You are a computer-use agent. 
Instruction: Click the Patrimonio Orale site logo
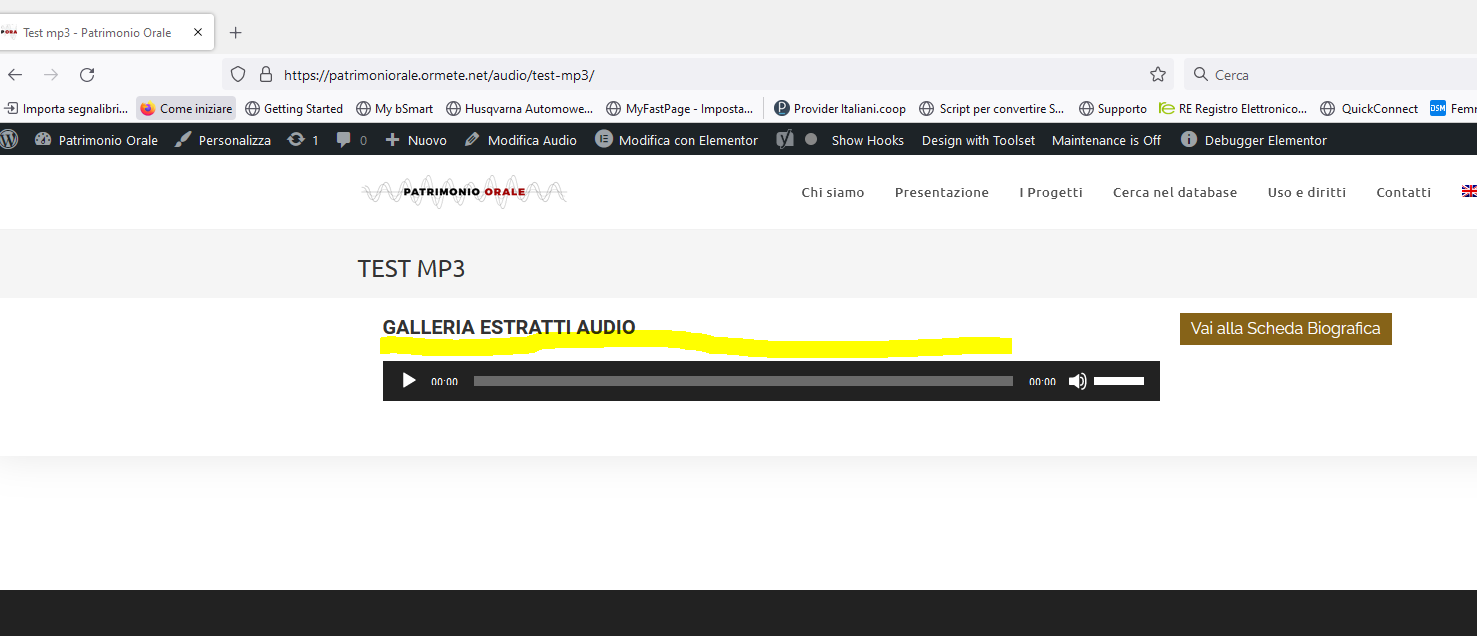[464, 192]
